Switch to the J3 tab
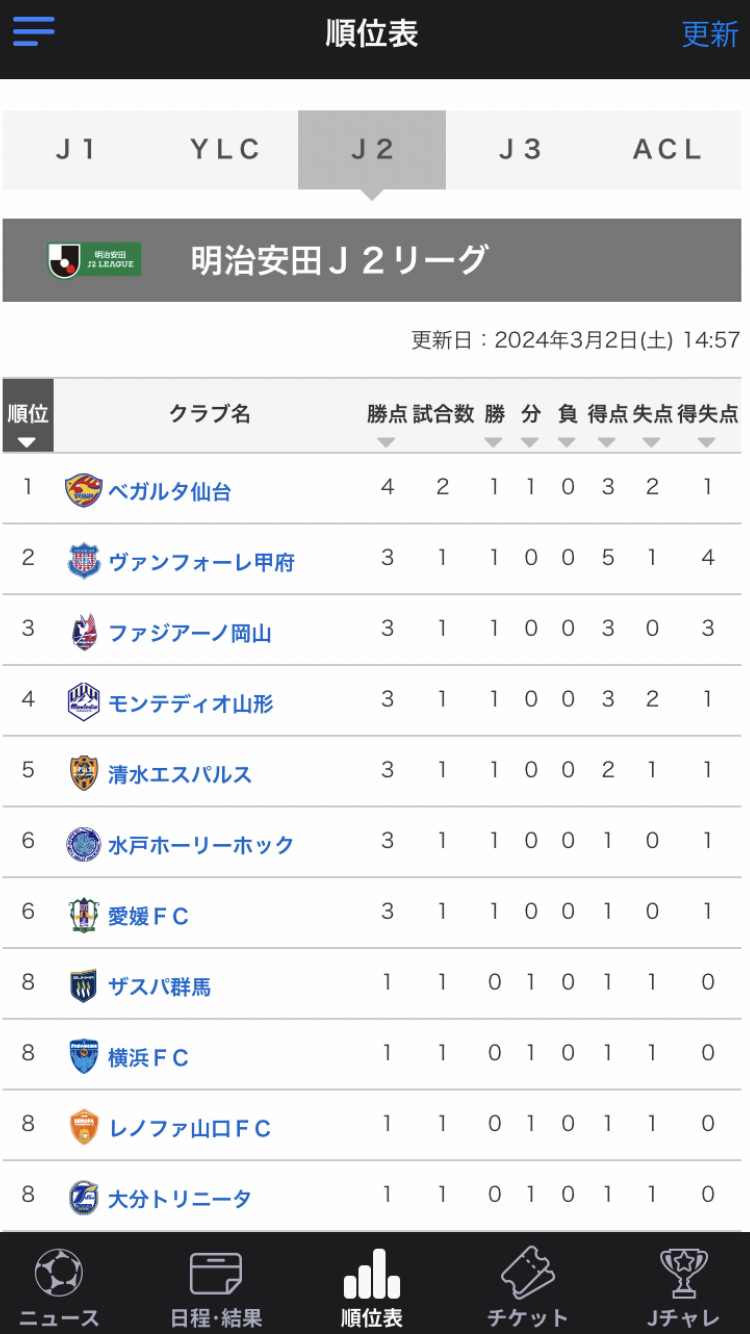The width and height of the screenshot is (750, 1334). click(x=520, y=149)
